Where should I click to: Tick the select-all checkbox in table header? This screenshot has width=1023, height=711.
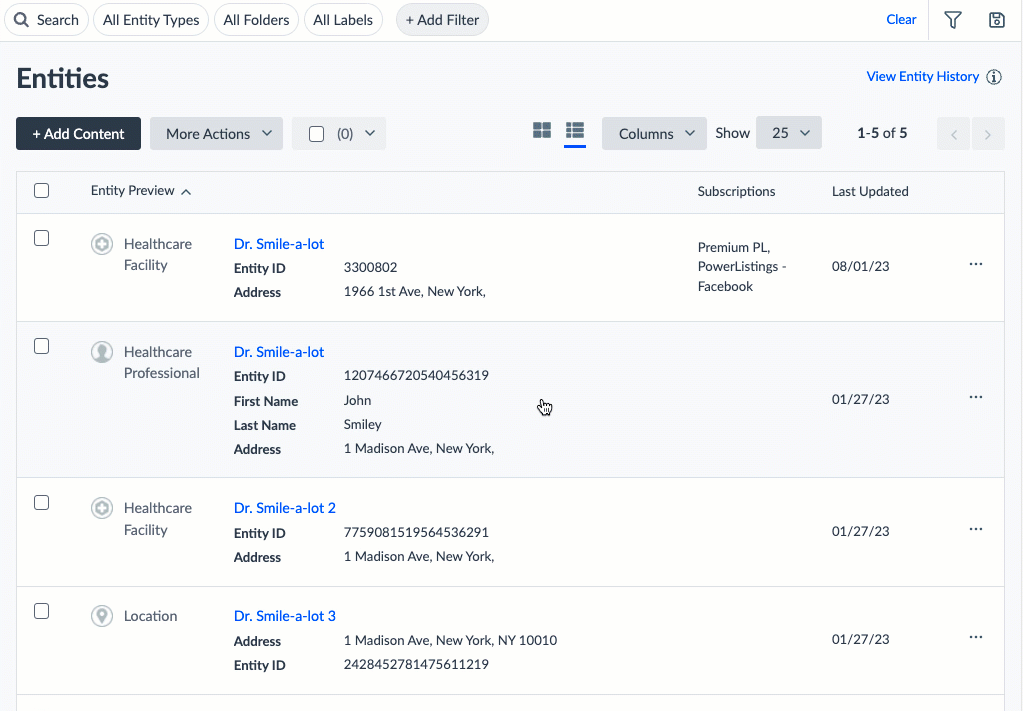[42, 190]
